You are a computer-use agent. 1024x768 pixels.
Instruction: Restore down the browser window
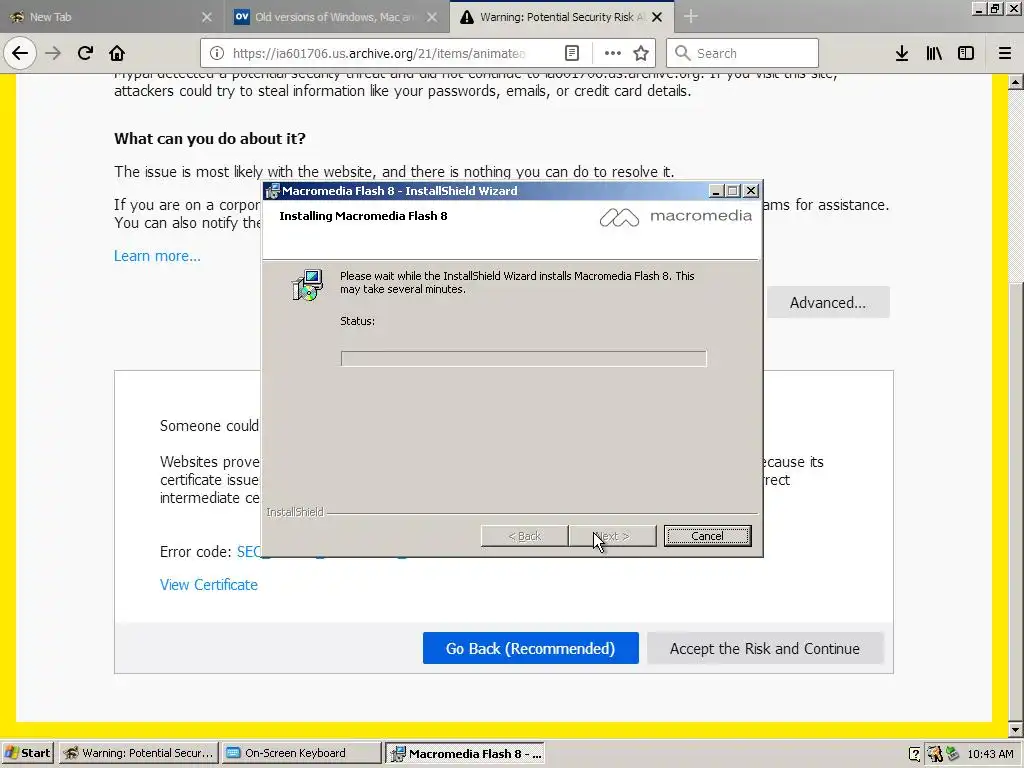(x=996, y=8)
